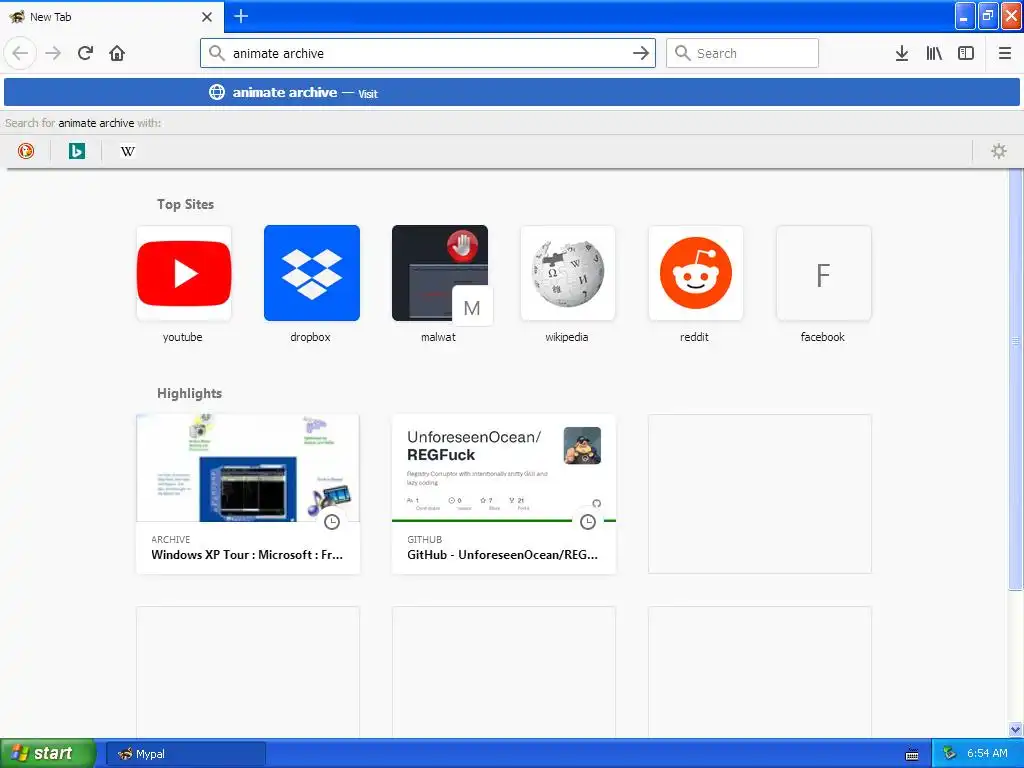1024x768 pixels.
Task: Click the Top Sites section heading
Action: [x=185, y=204]
